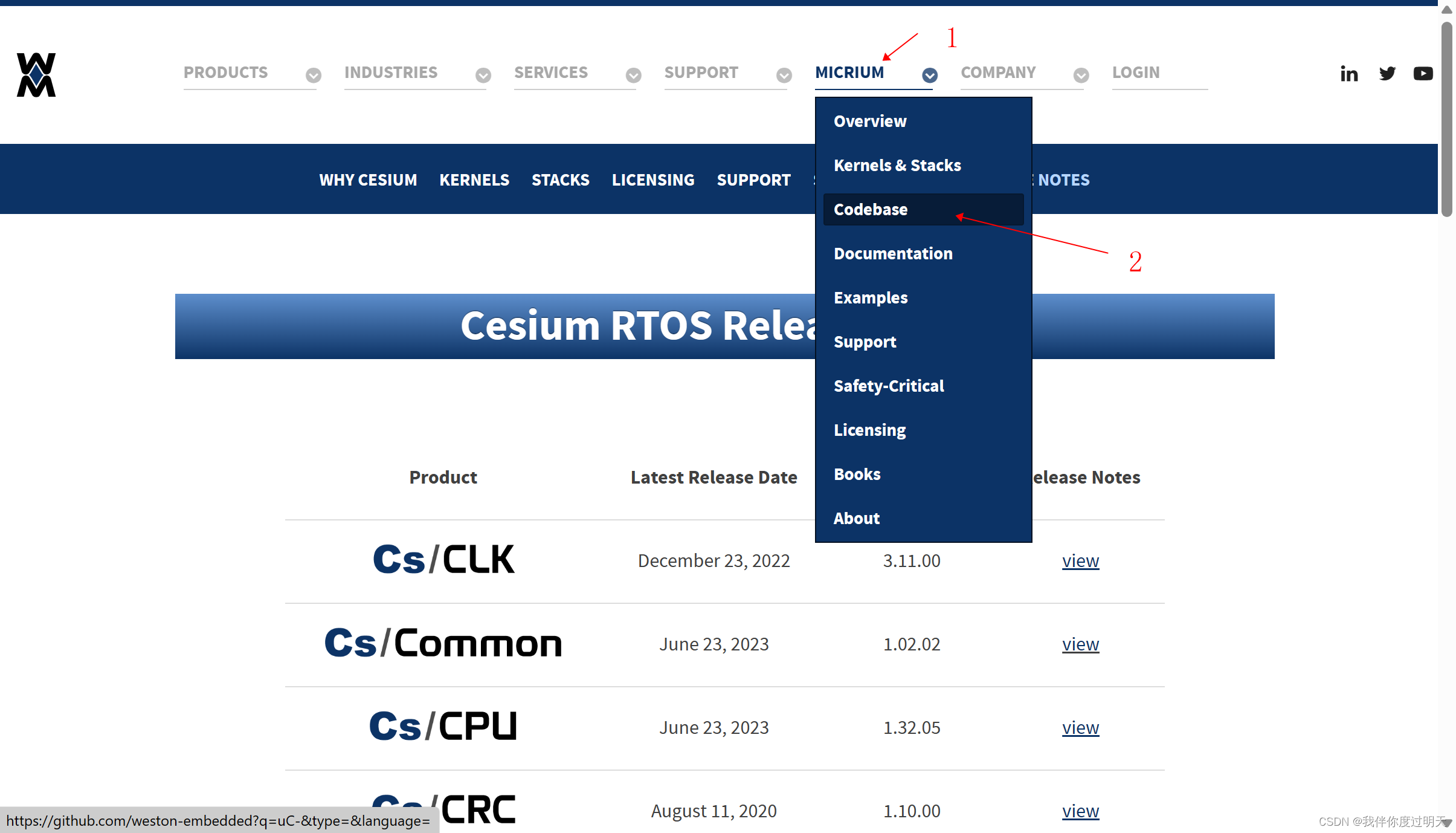1456x833 pixels.
Task: Go to Why Cesium section
Action: (x=368, y=180)
